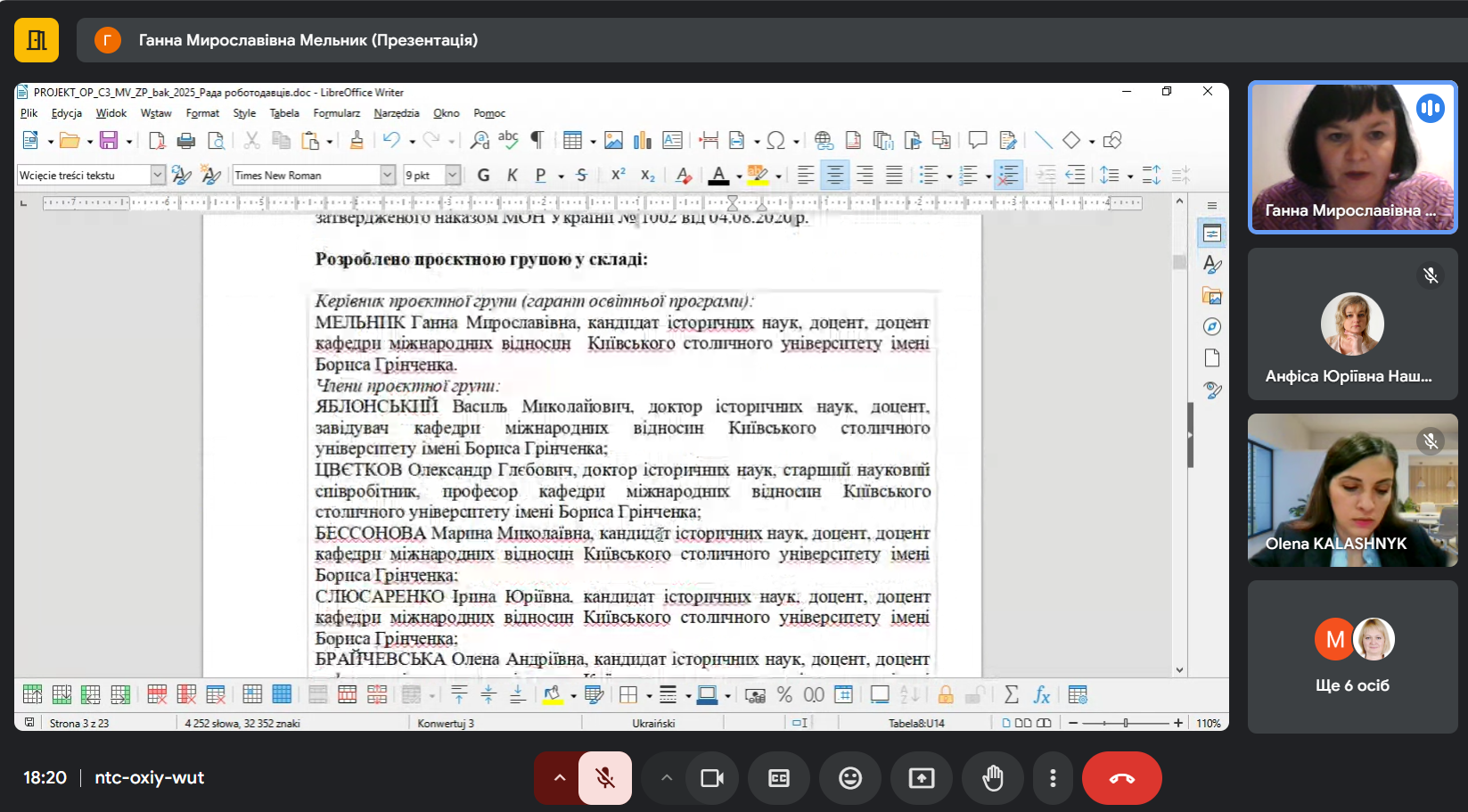This screenshot has height=812, width=1468.
Task: Open the Tabela menu
Action: coord(284,113)
